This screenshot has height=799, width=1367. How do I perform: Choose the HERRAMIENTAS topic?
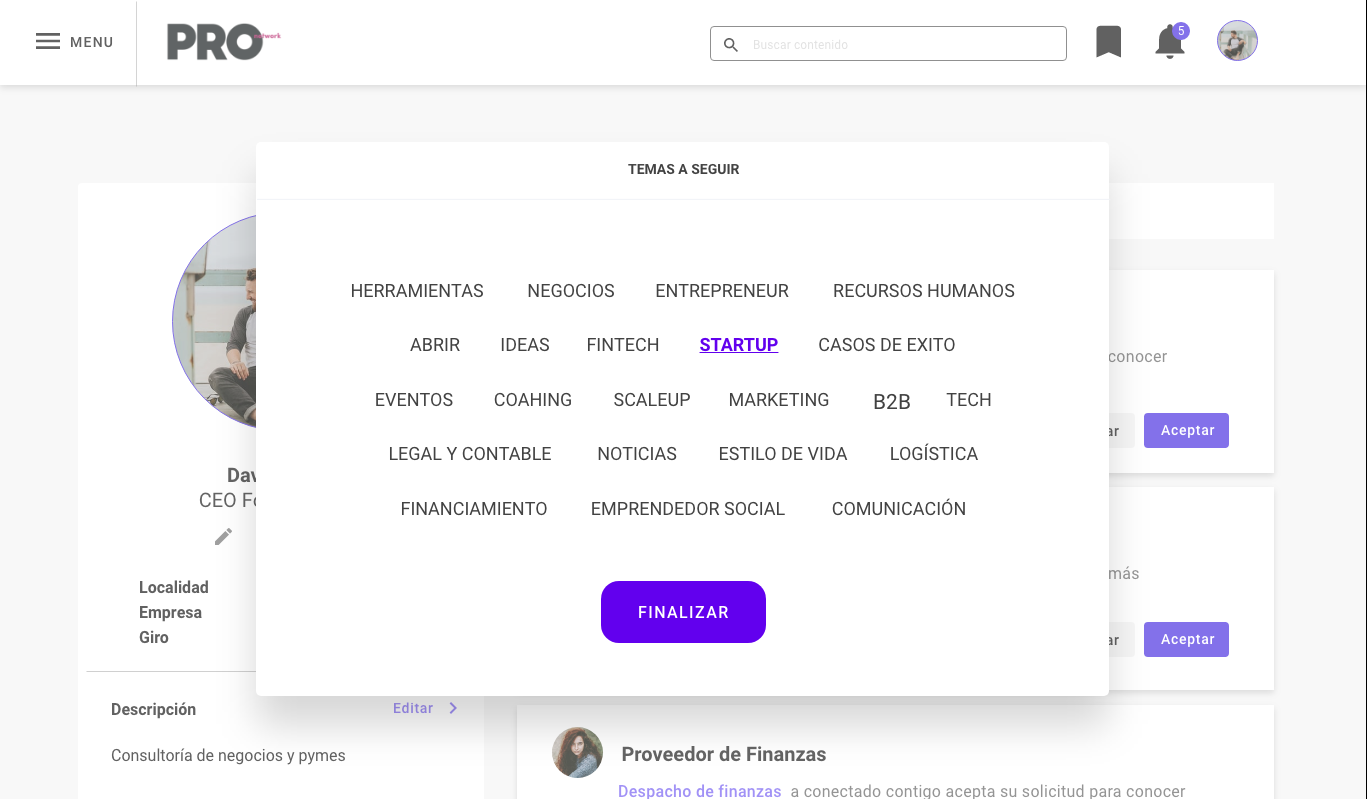[416, 291]
